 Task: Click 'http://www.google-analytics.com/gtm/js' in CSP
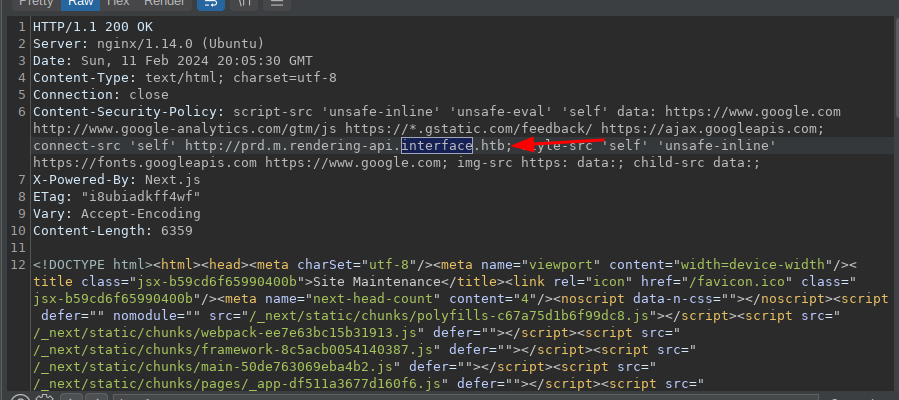(x=185, y=129)
